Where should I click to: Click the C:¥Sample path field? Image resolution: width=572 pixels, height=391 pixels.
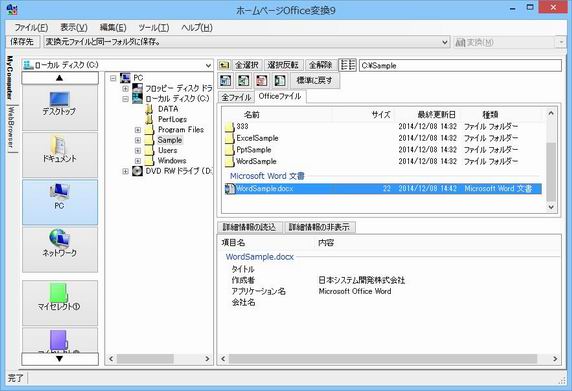coord(460,66)
